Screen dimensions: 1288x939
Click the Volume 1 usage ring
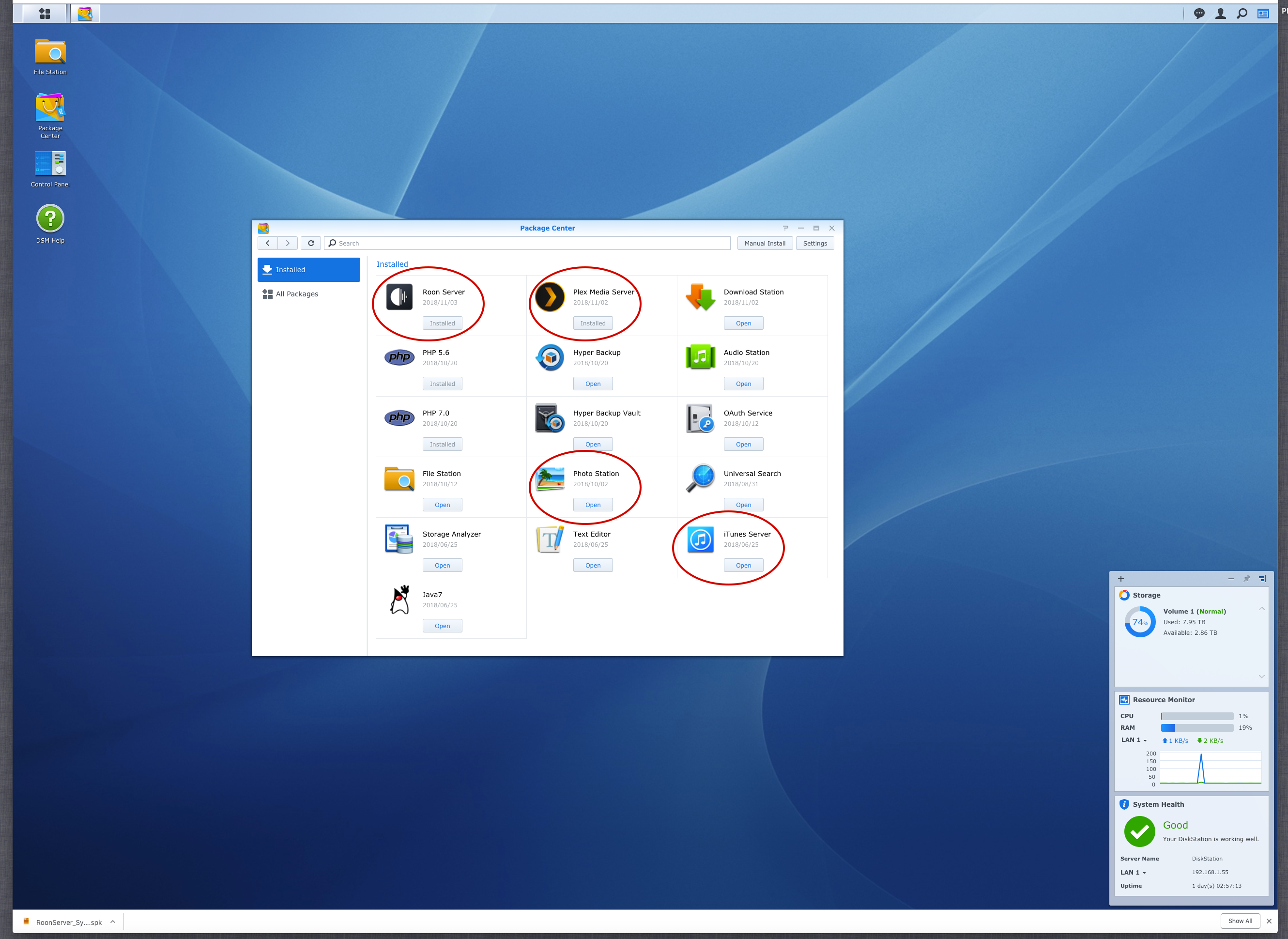1140,622
